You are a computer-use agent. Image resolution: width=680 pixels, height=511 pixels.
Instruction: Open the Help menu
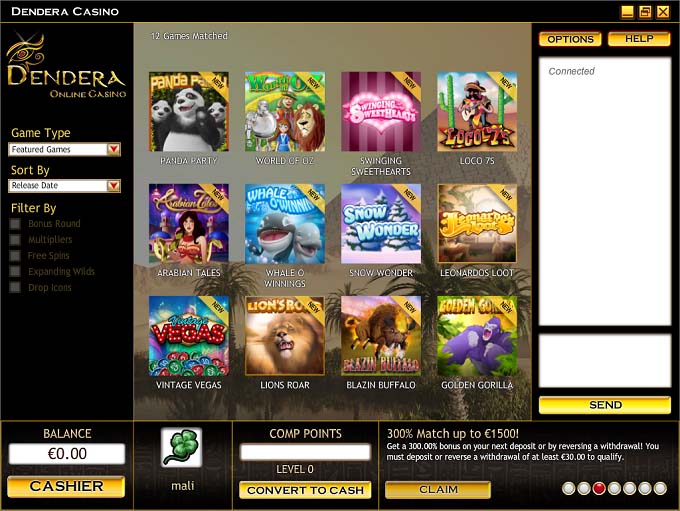639,39
